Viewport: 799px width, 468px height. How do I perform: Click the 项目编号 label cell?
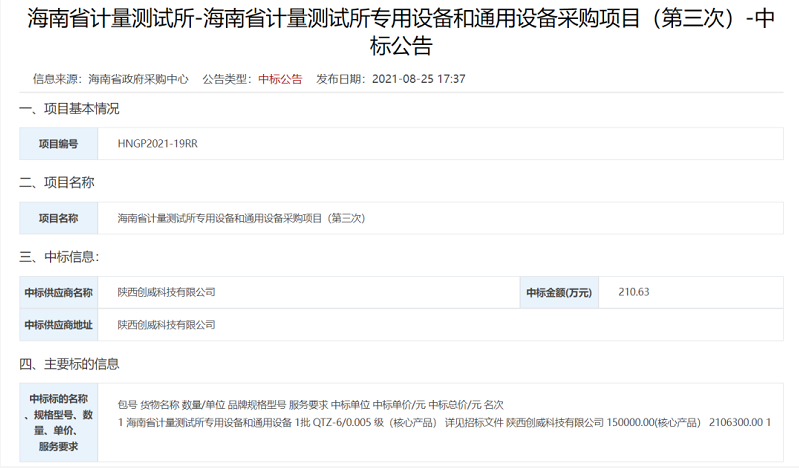[x=59, y=144]
